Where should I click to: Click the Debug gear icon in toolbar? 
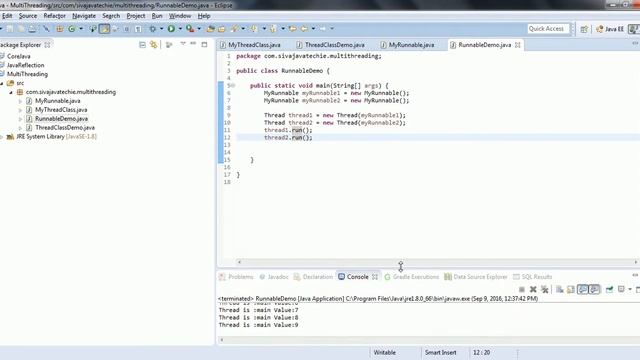pos(153,29)
